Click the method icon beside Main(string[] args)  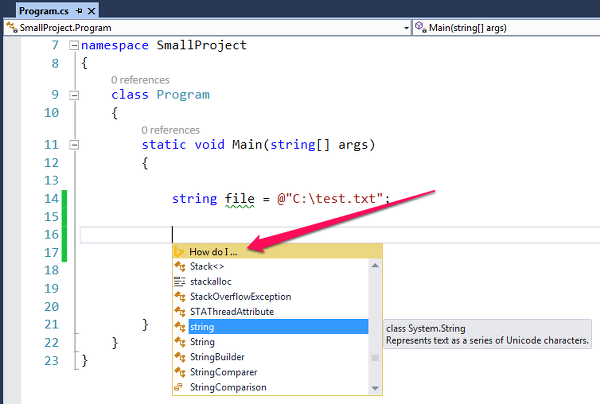coord(421,27)
